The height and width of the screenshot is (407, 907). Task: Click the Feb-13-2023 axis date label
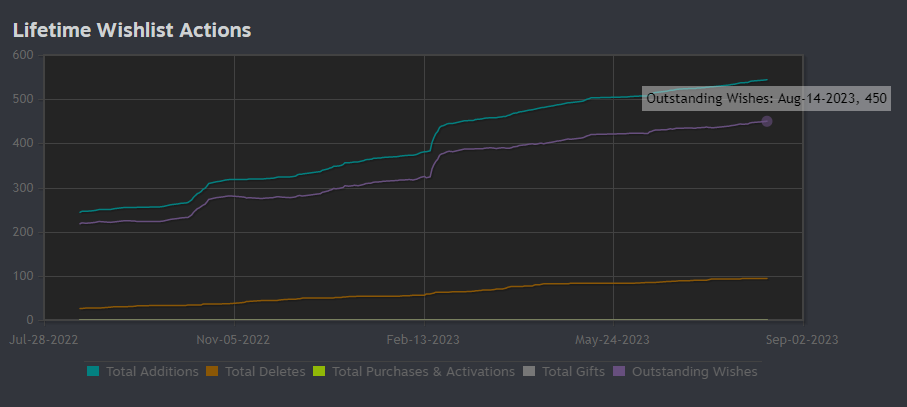coord(424,338)
